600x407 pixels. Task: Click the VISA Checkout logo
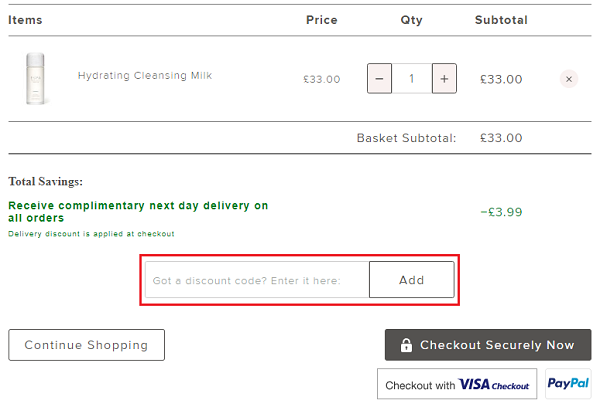(494, 384)
